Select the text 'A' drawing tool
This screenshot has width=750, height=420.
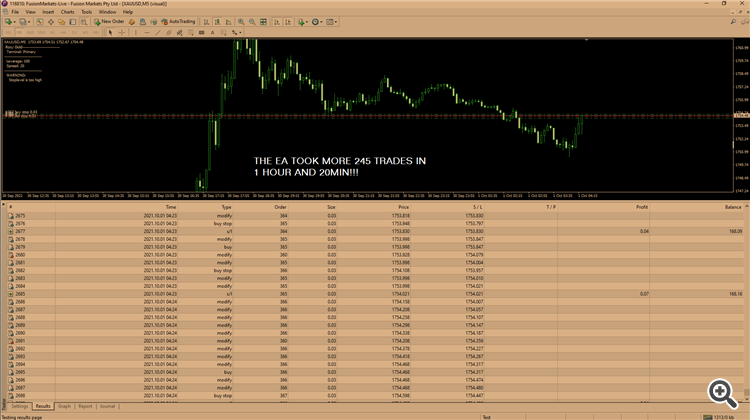point(212,33)
